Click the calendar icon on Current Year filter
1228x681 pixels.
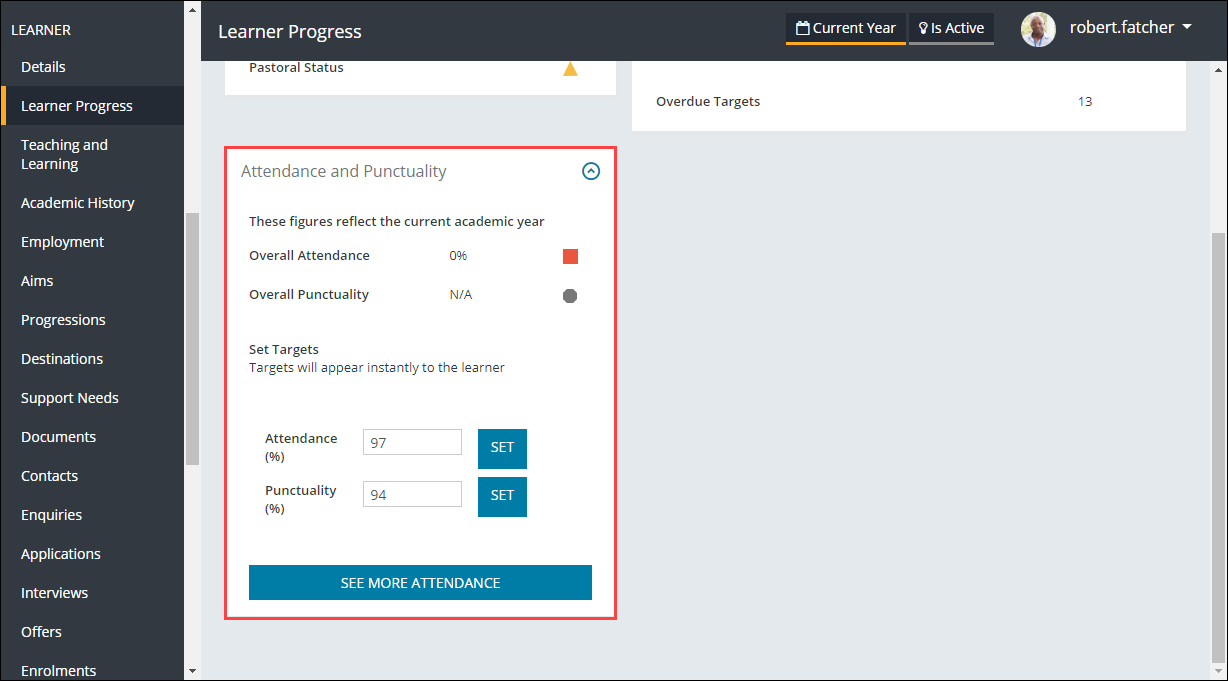click(x=800, y=28)
